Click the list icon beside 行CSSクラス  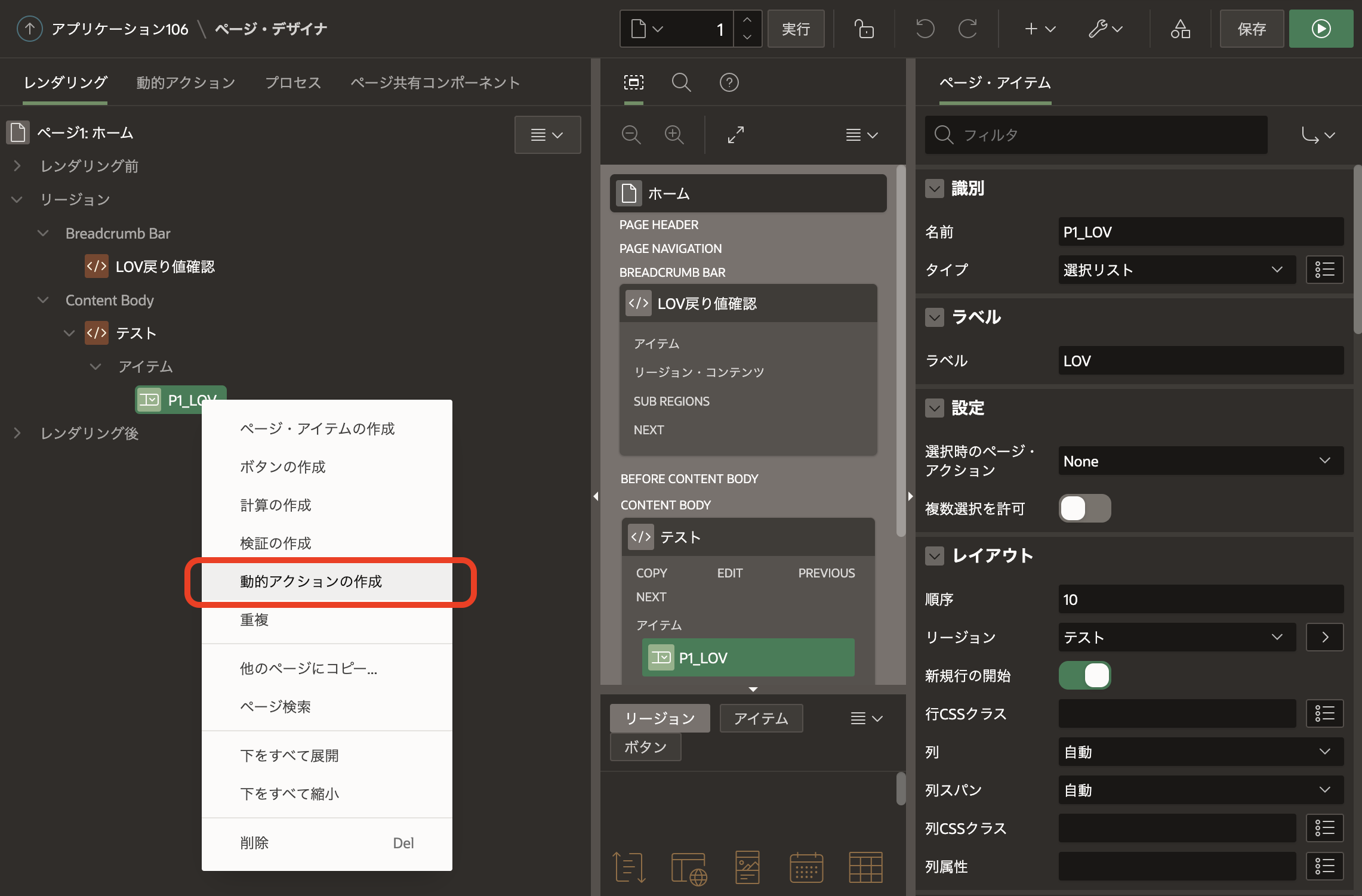1324,713
